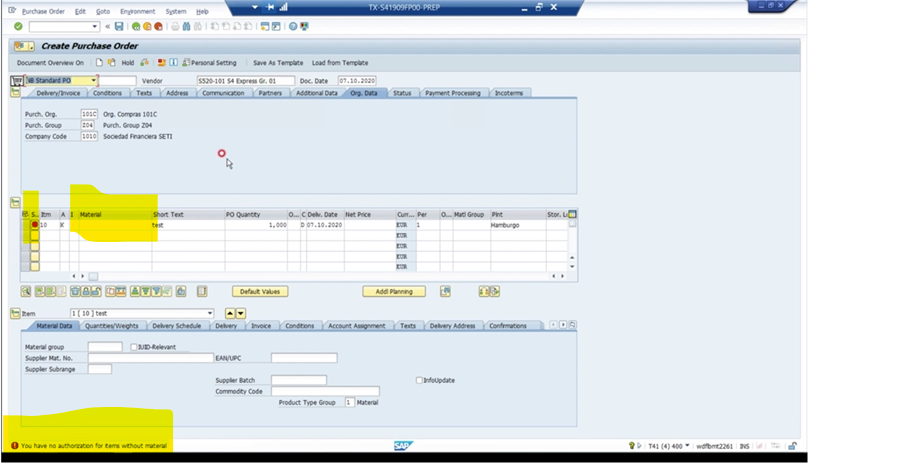Click the shopping cart icon beside Standard PO
This screenshot has height=464, width=906.
[x=17, y=81]
